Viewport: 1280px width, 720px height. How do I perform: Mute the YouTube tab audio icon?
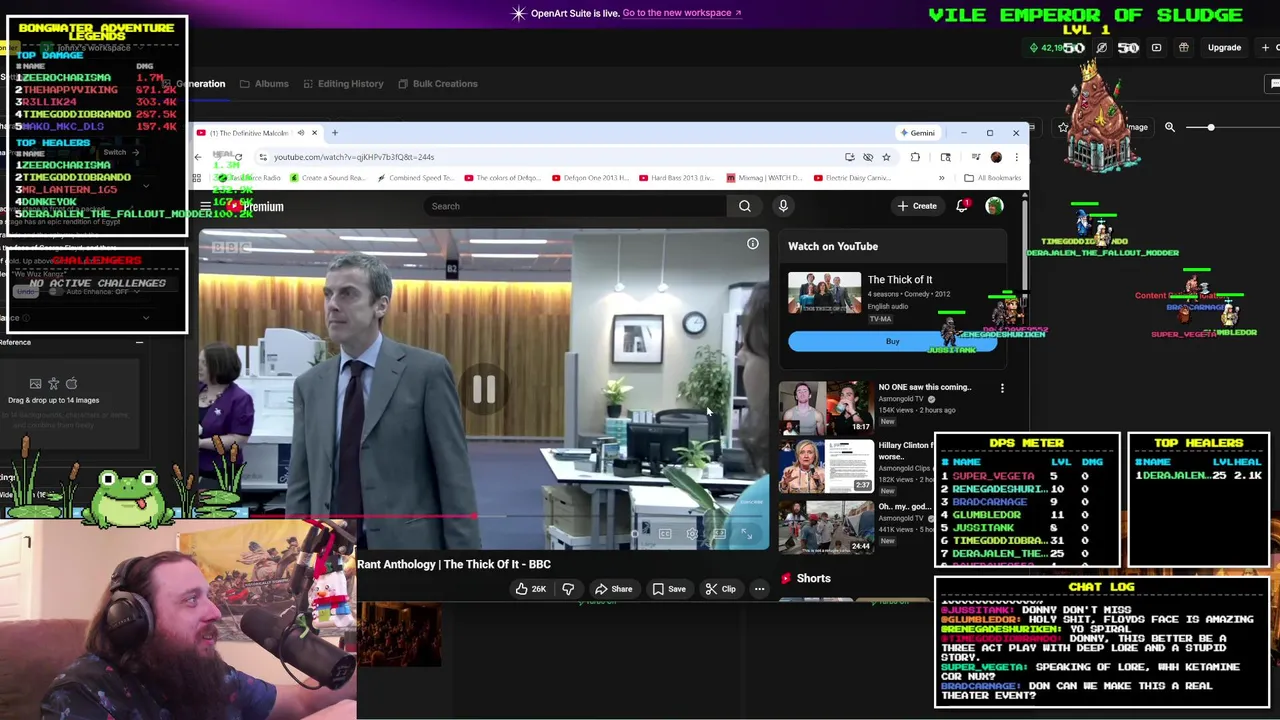300,132
